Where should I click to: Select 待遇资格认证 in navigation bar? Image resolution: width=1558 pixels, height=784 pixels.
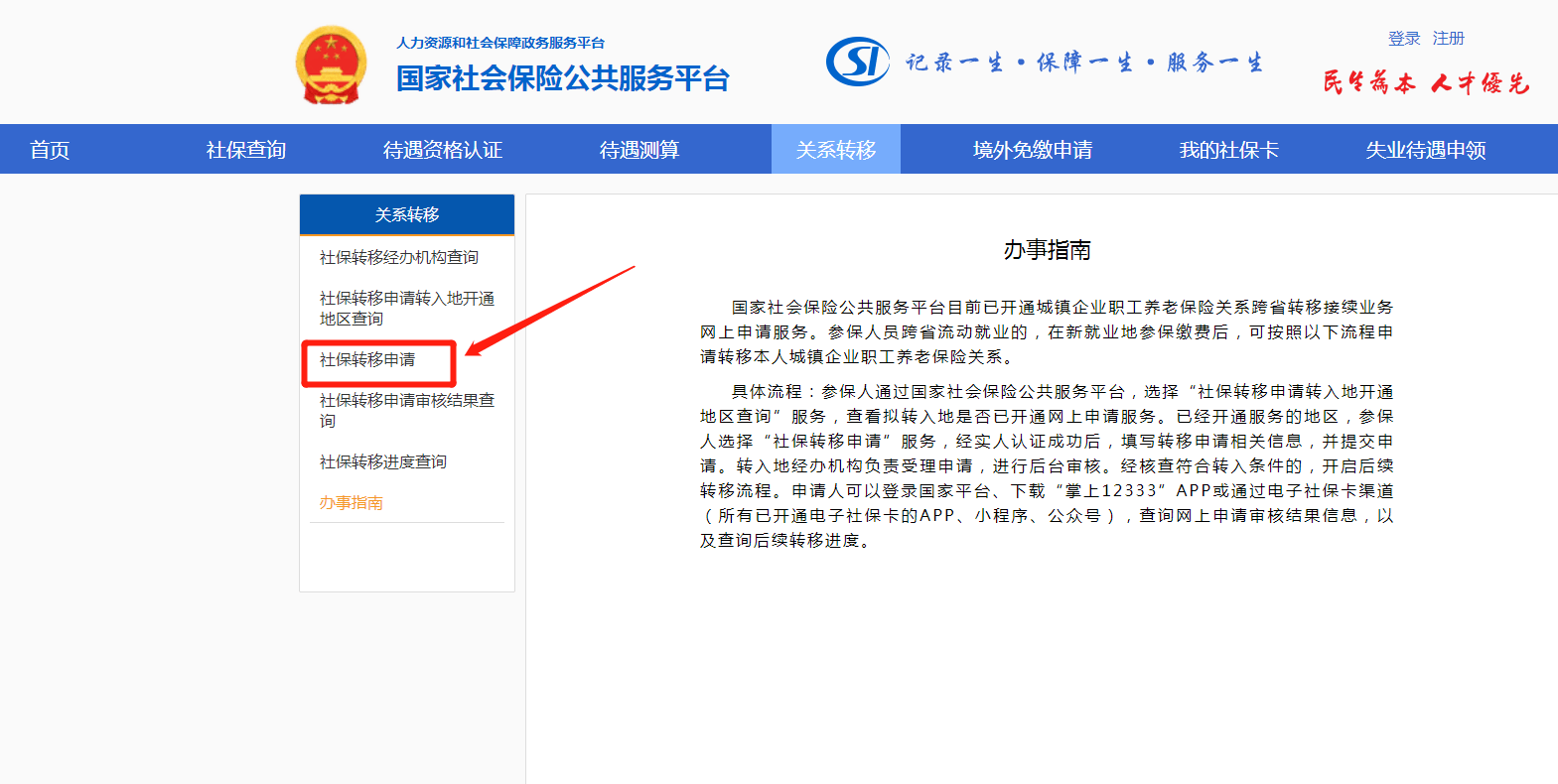[x=443, y=150]
